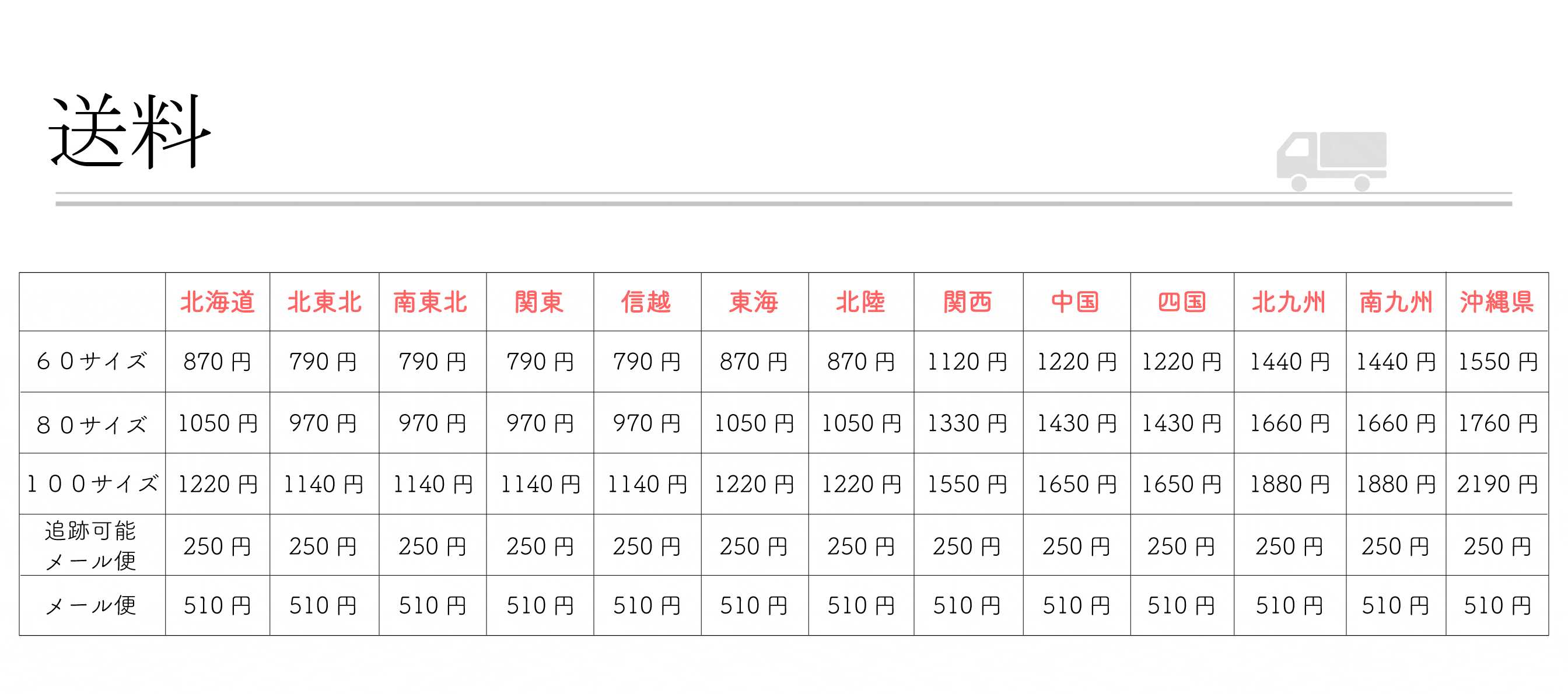This screenshot has height=694, width=1568.
Task: Select the 60サイズ price for 北海道
Action: pos(218,362)
